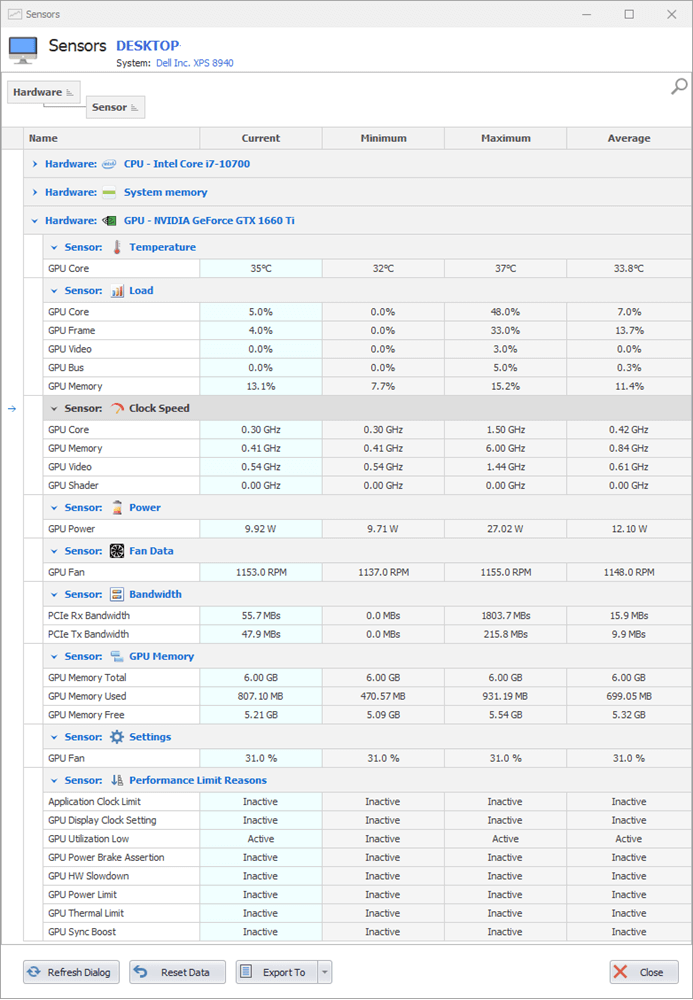Click the desktop monitor icon in header
Screen dimensions: 693x1000
pyautogui.click(x=23, y=50)
